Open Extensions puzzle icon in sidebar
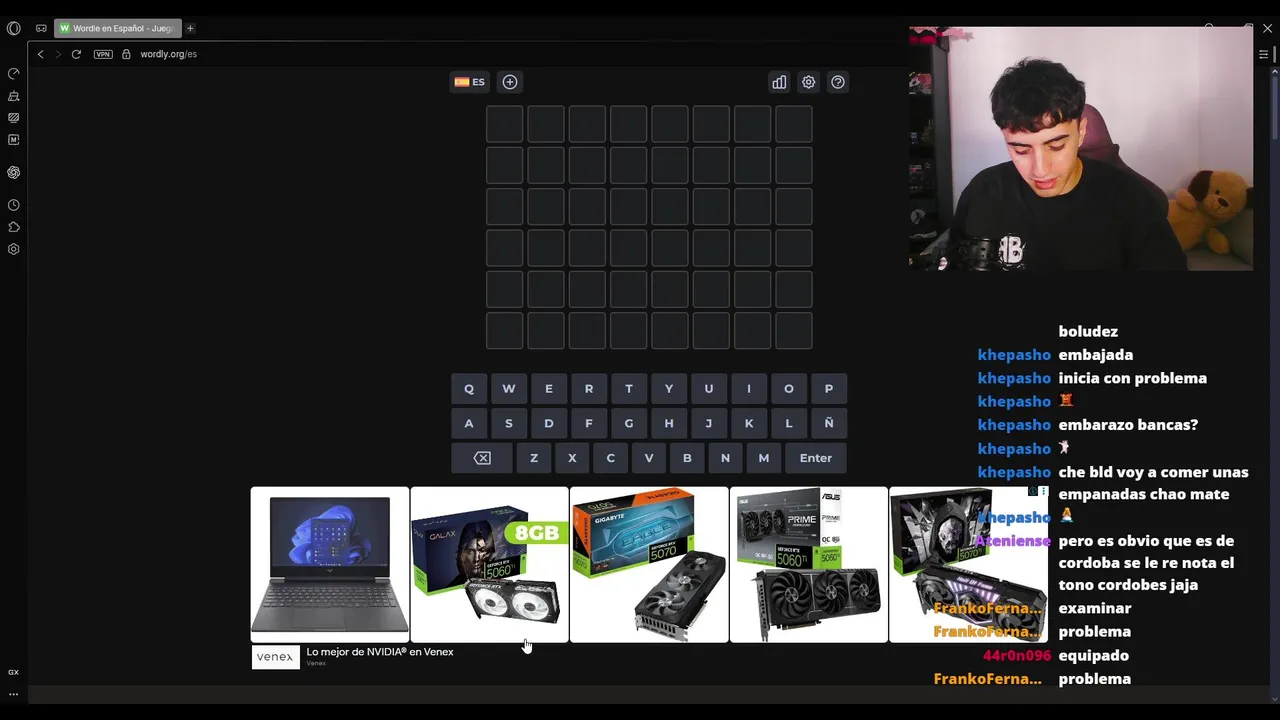The width and height of the screenshot is (1280, 720). coord(14,227)
